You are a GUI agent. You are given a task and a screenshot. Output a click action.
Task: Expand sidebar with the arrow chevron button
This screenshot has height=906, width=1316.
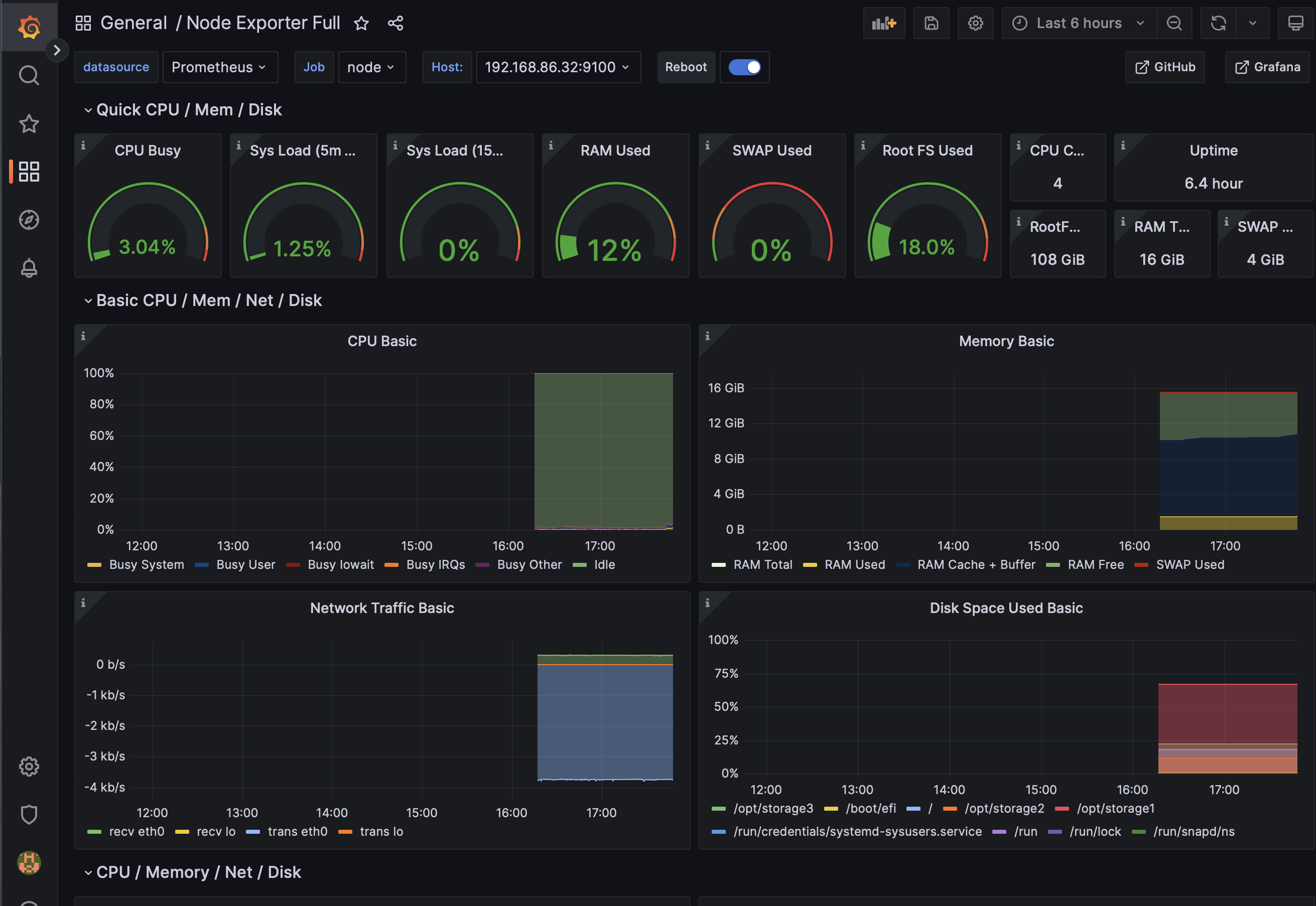(x=56, y=50)
